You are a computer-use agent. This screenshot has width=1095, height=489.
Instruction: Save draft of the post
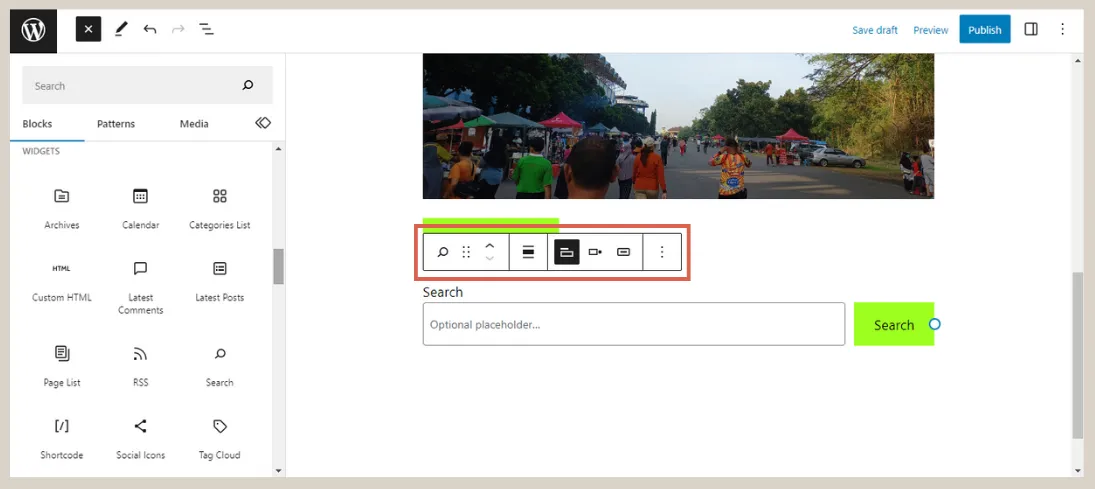pos(875,30)
